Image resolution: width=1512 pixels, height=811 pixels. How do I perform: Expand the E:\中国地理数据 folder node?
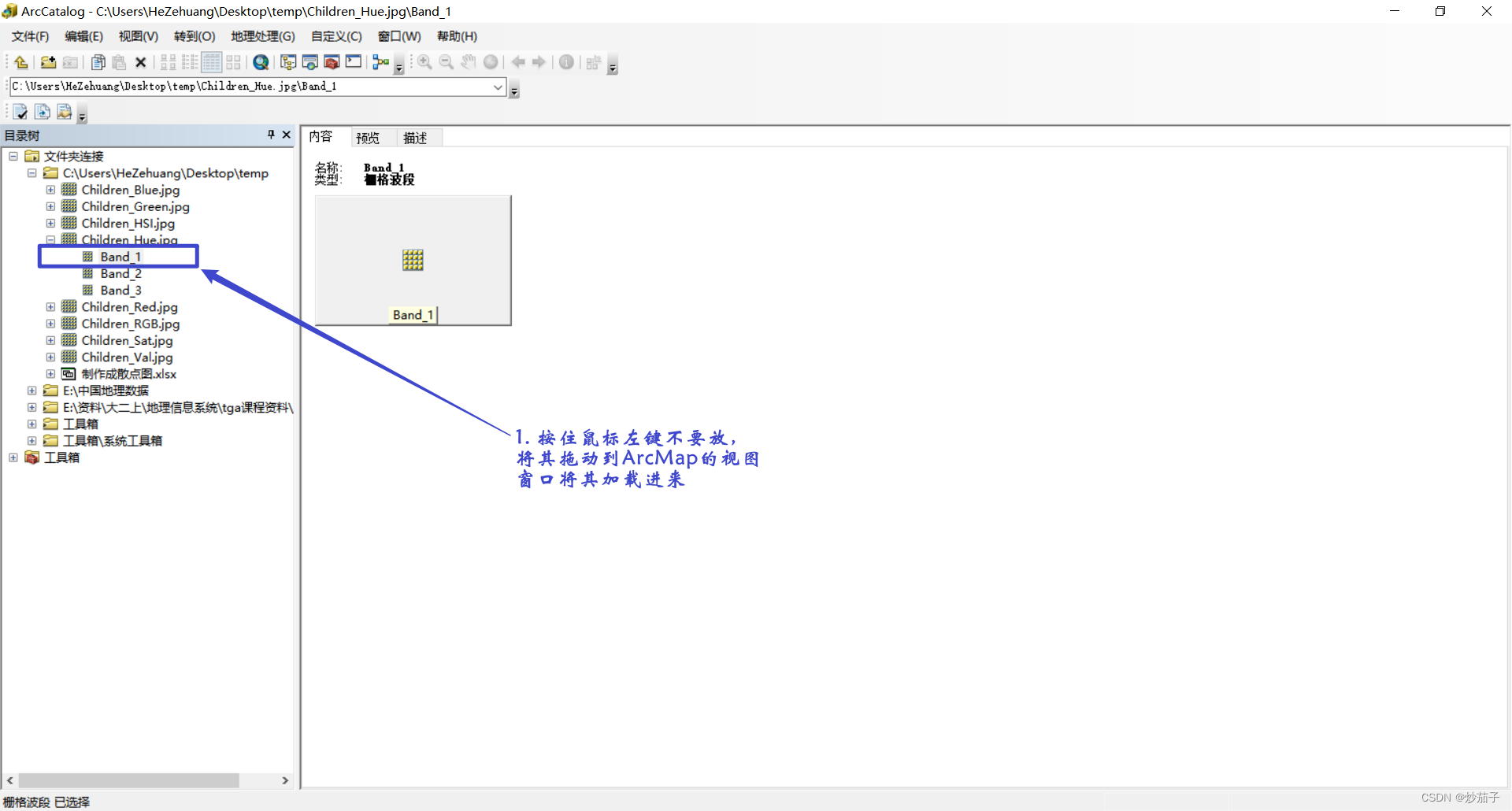click(x=31, y=391)
